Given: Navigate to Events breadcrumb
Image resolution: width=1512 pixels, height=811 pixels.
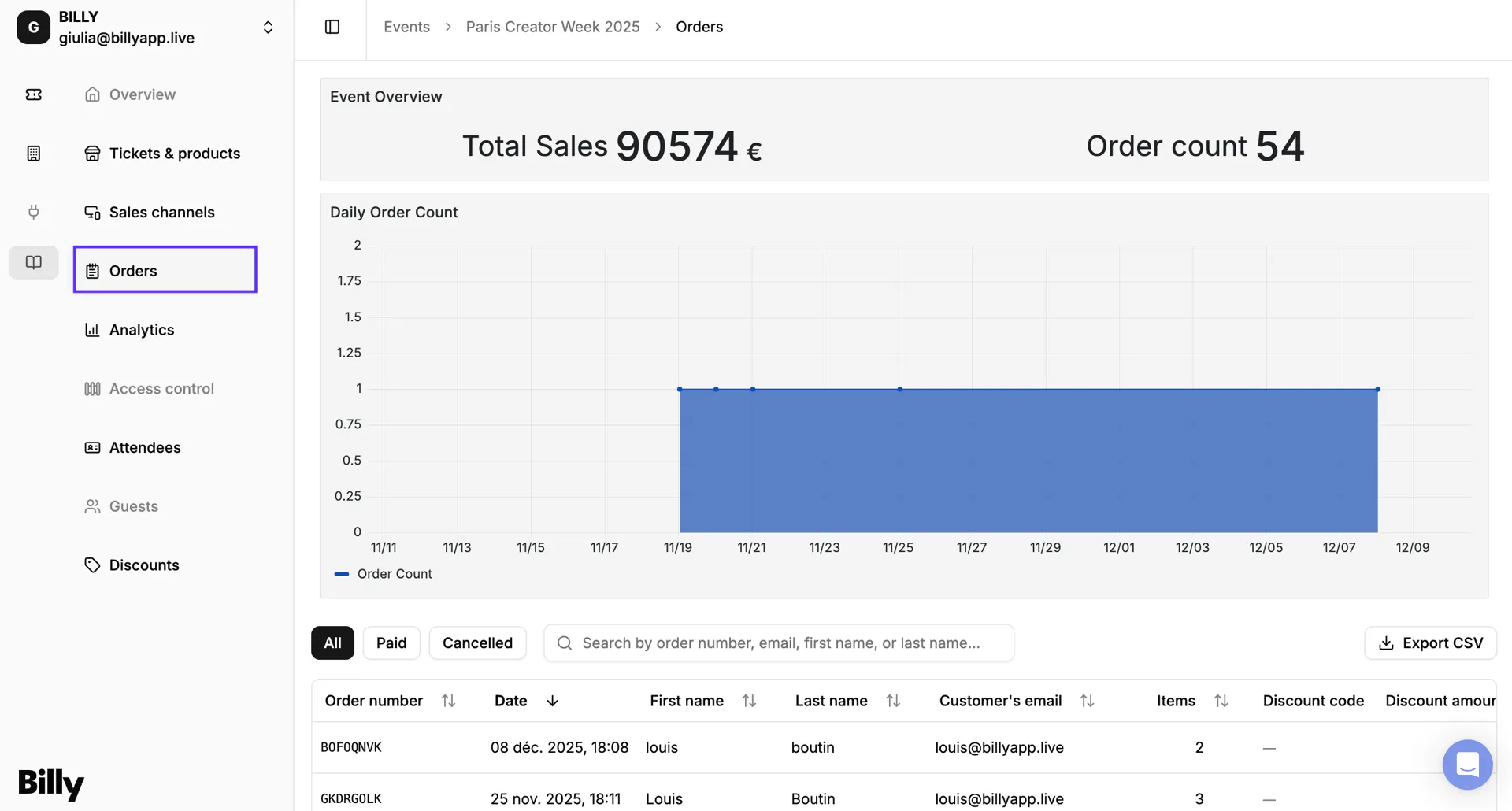Looking at the screenshot, I should pos(406,27).
